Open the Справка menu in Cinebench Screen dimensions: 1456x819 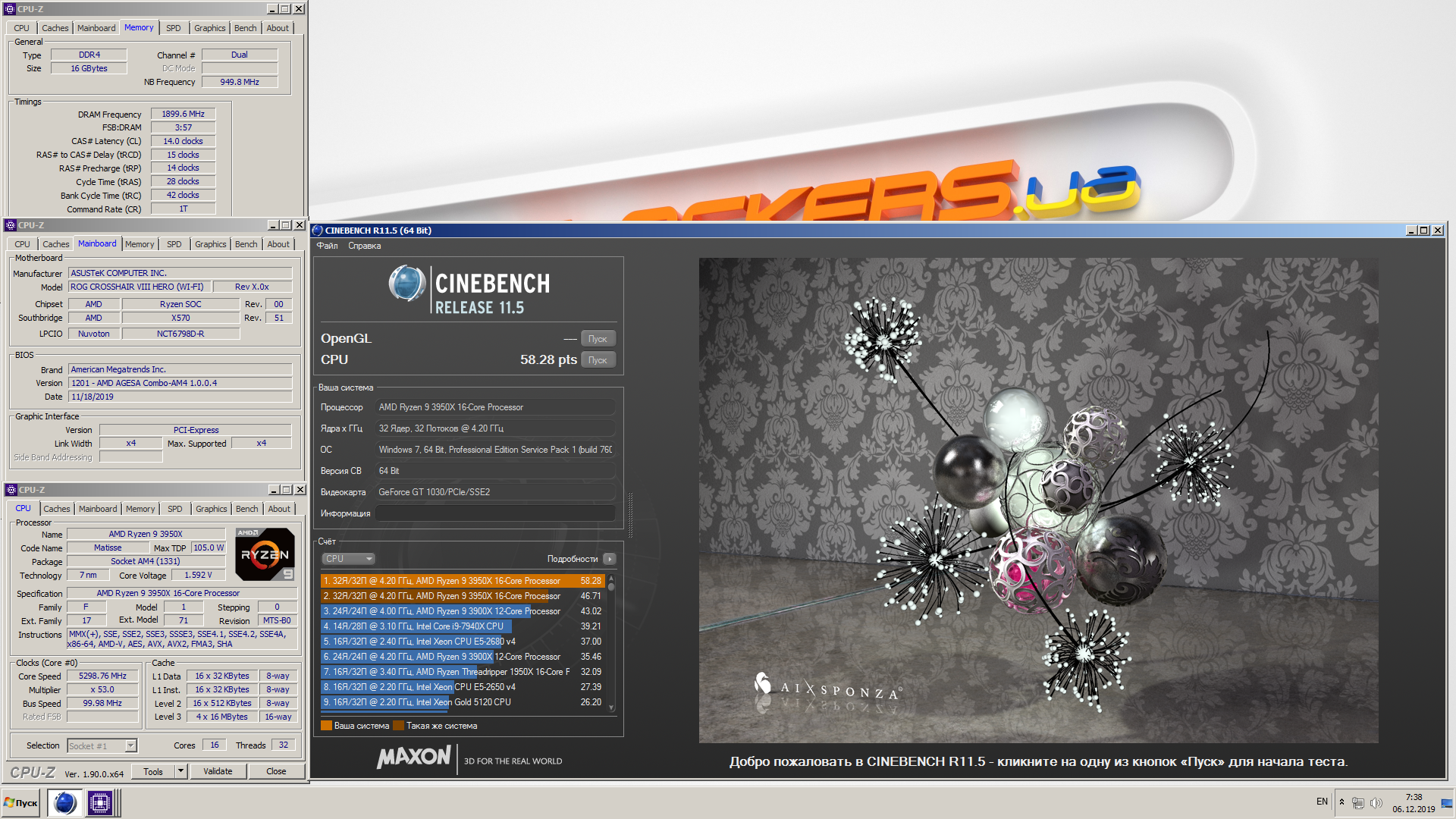click(365, 246)
